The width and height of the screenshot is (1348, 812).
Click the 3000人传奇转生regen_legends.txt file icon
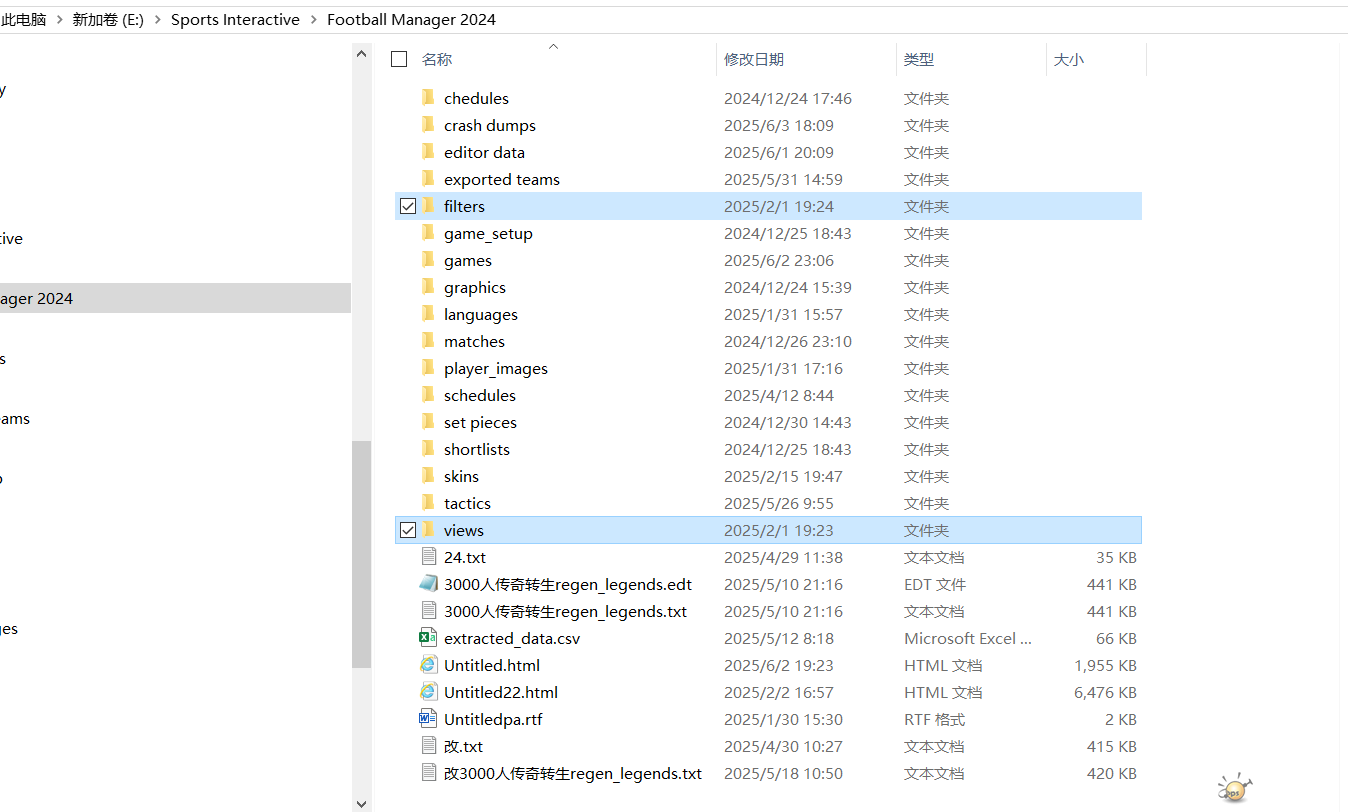[x=428, y=611]
